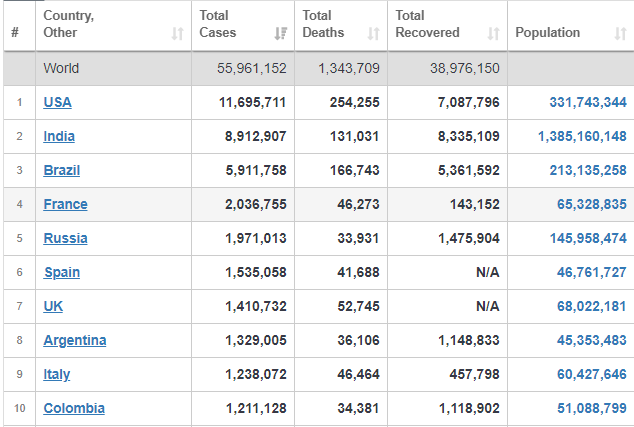
Task: Select Italy total recovered 457,798
Action: (x=475, y=374)
